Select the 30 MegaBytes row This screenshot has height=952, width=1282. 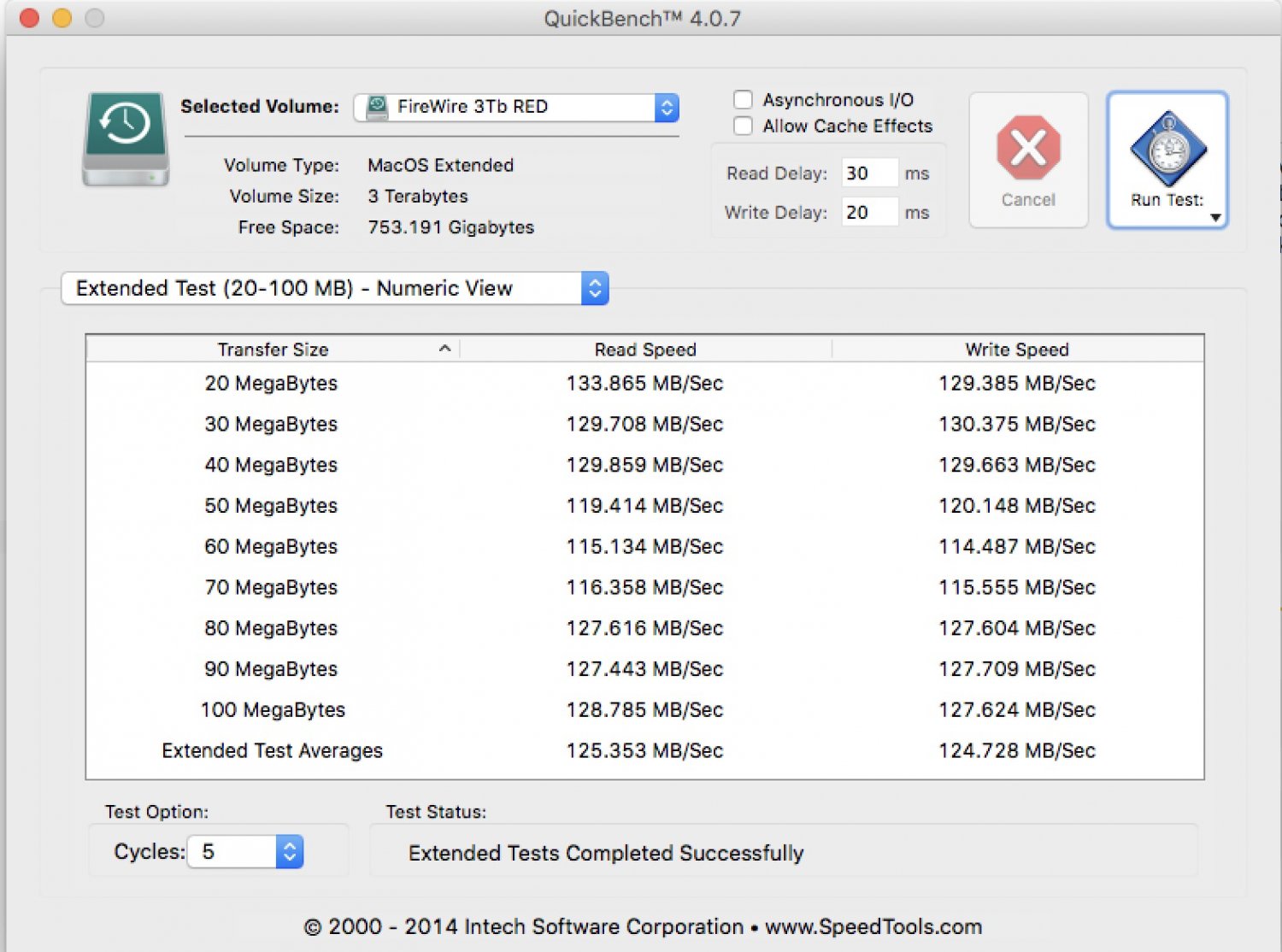[x=645, y=424]
